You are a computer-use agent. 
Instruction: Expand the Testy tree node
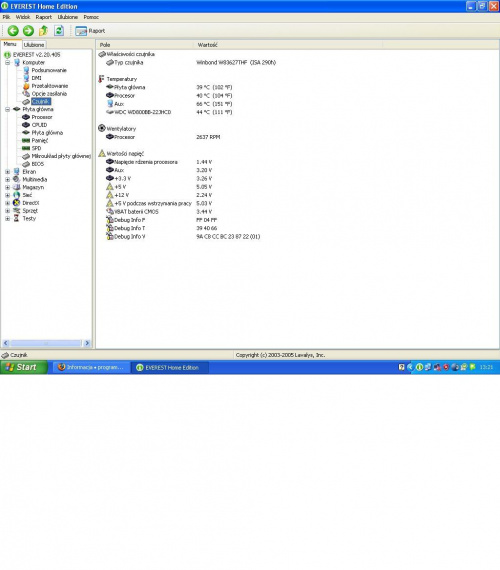coord(7,218)
